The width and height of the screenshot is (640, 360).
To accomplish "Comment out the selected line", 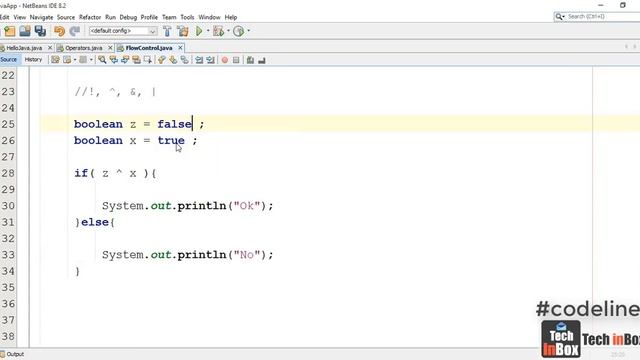I will click(x=250, y=60).
